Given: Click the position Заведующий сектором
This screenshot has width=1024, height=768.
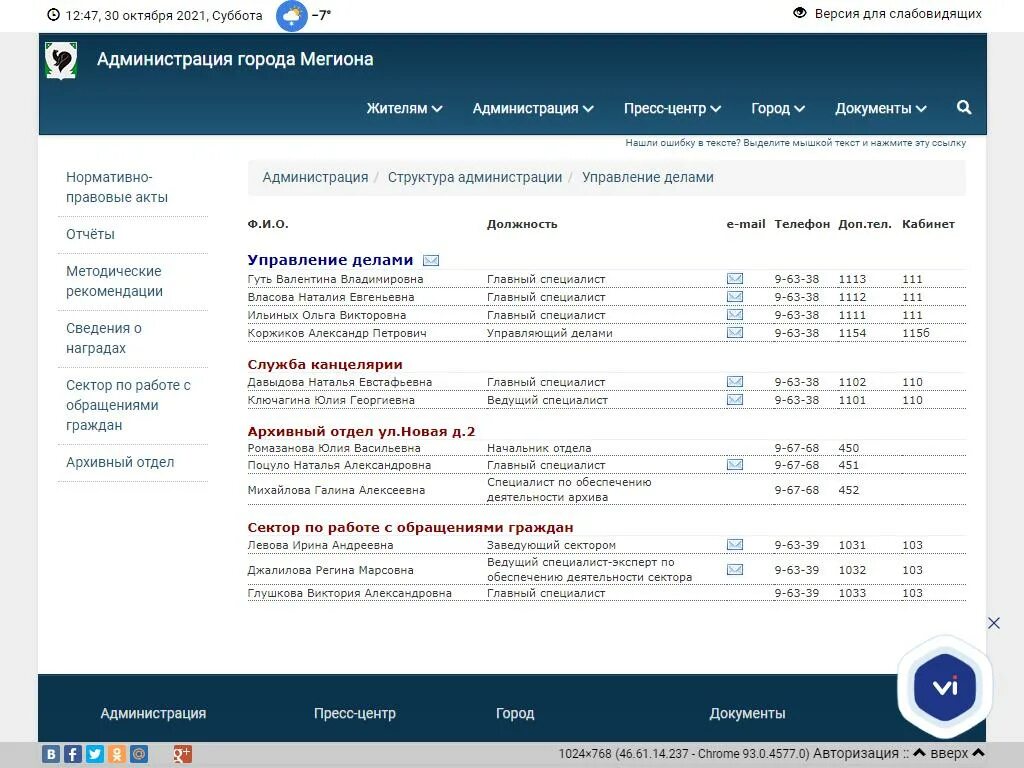Looking at the screenshot, I should [551, 545].
